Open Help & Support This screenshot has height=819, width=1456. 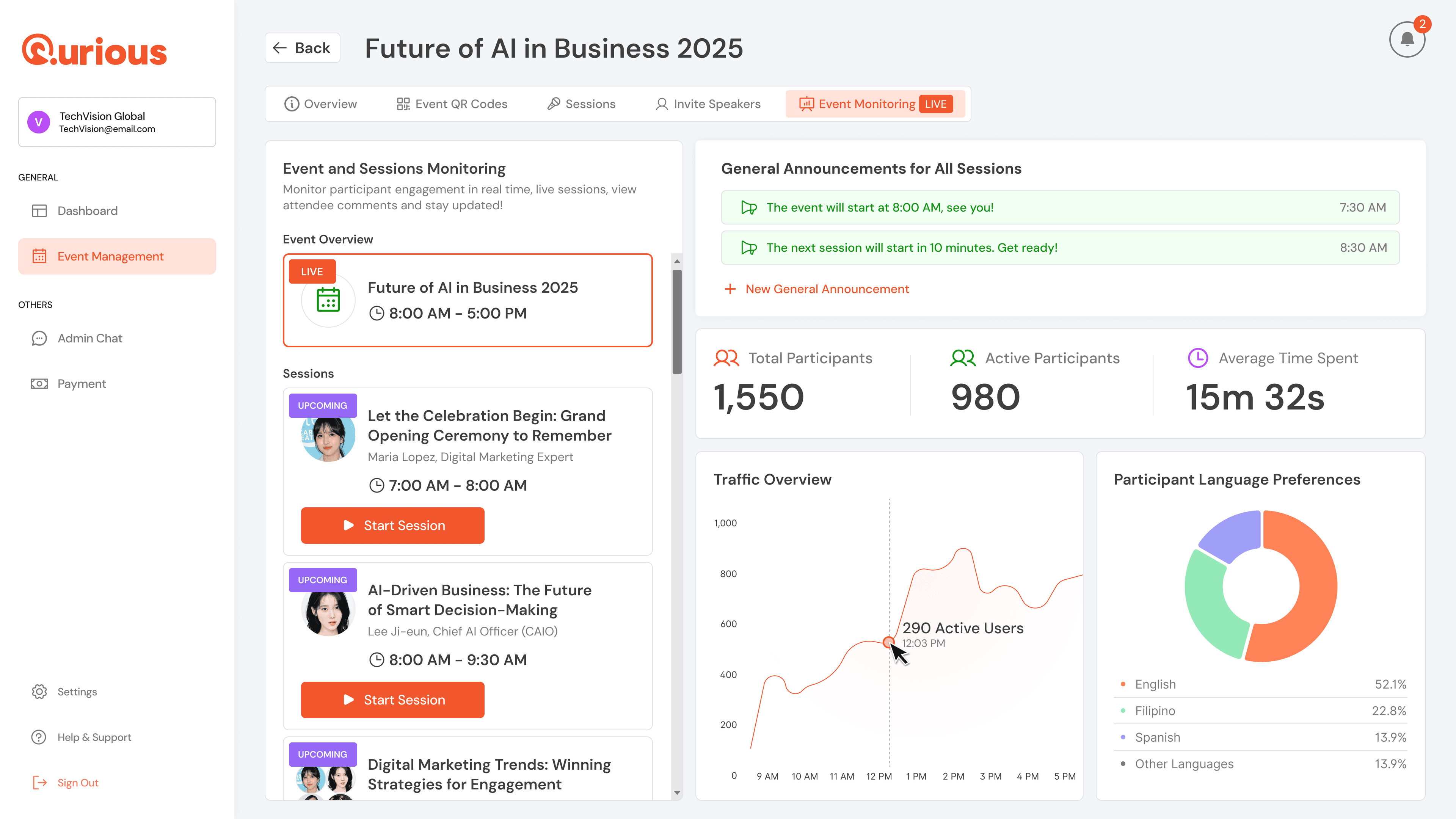(117, 737)
